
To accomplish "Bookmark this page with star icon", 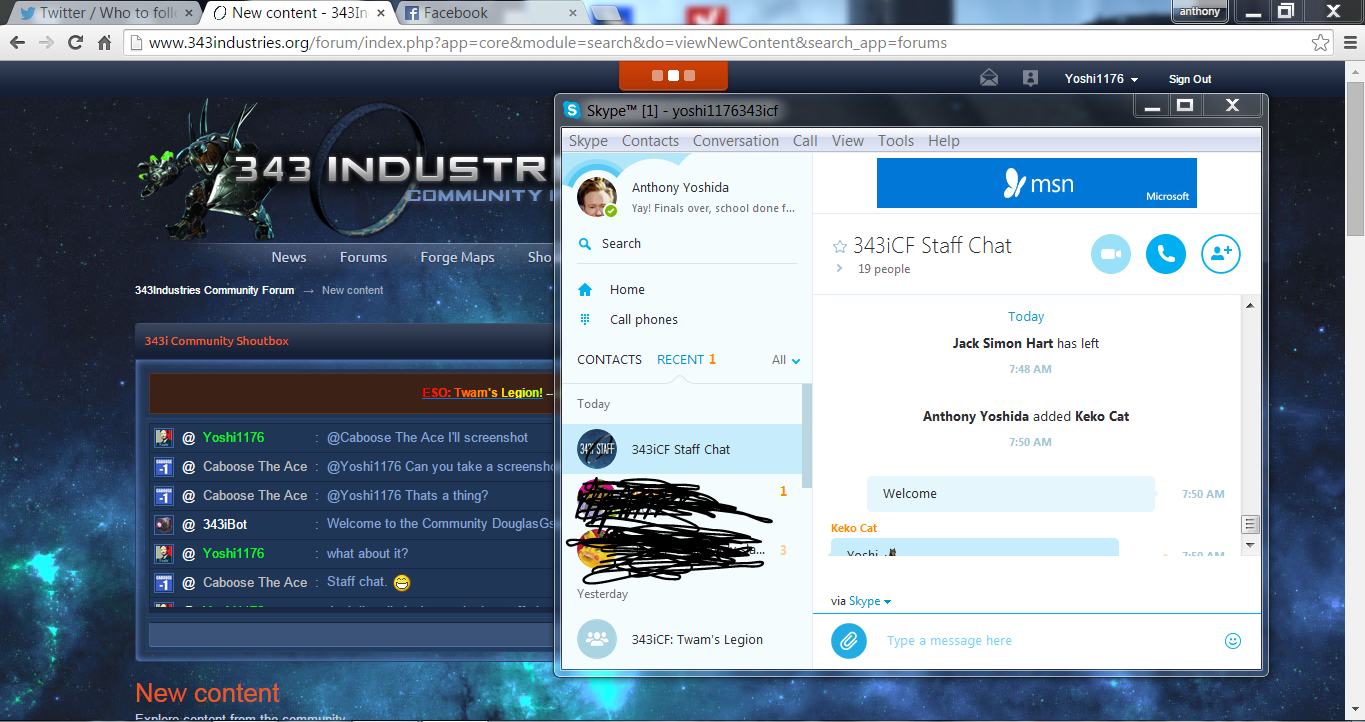I will tap(1321, 43).
